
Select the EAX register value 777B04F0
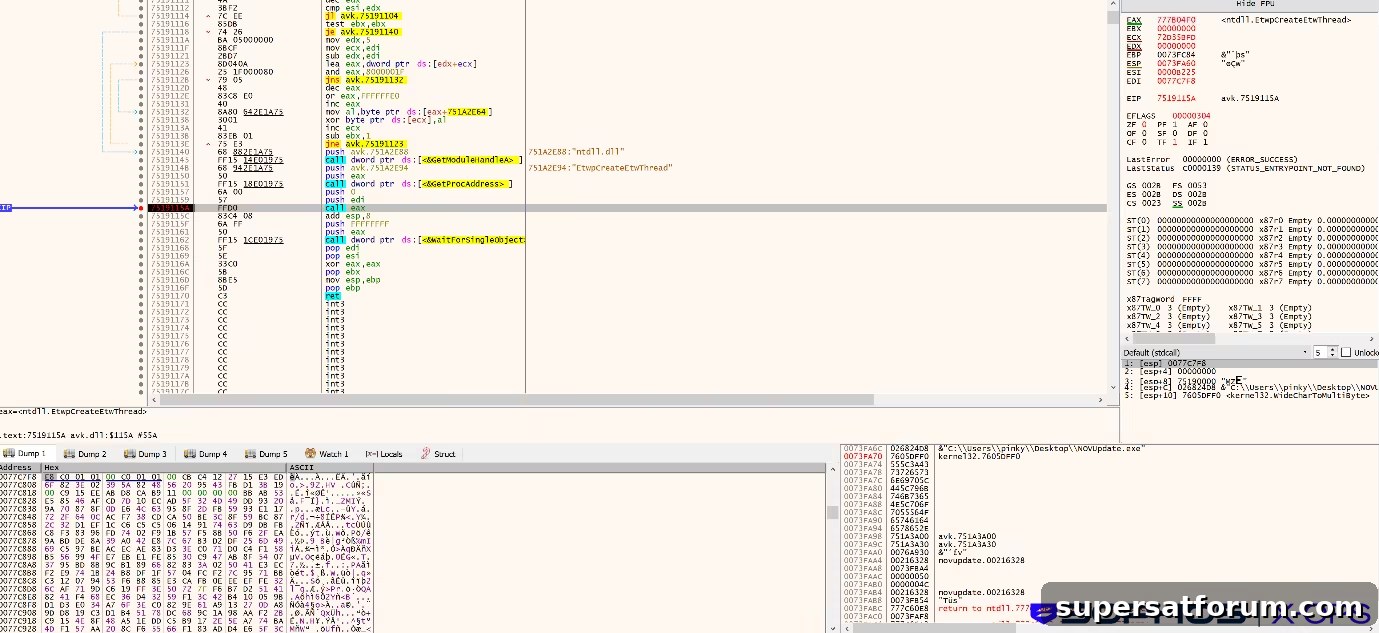pyautogui.click(x=1175, y=20)
